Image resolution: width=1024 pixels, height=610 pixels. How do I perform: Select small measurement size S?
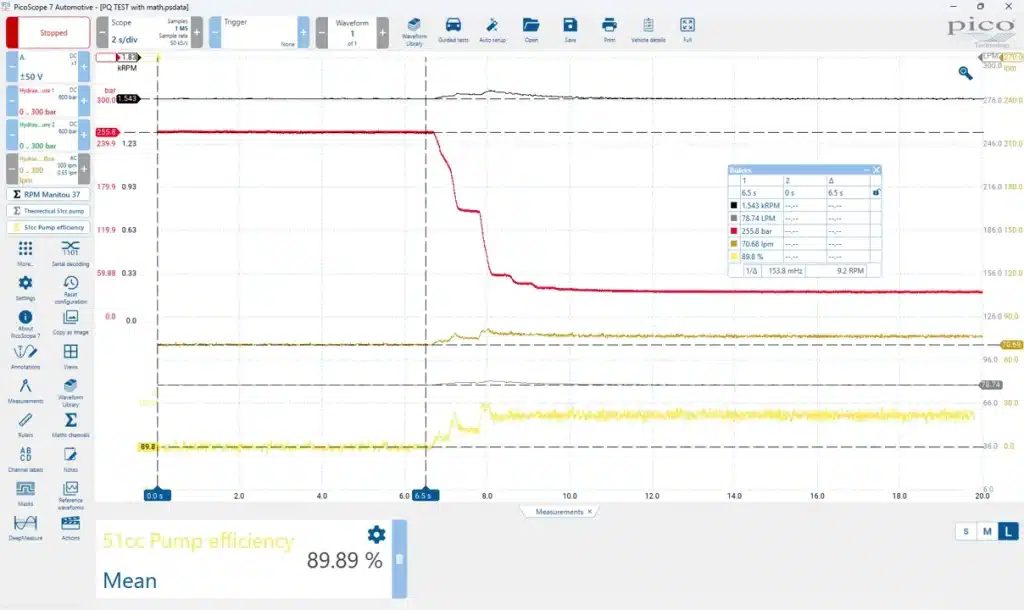(965, 532)
